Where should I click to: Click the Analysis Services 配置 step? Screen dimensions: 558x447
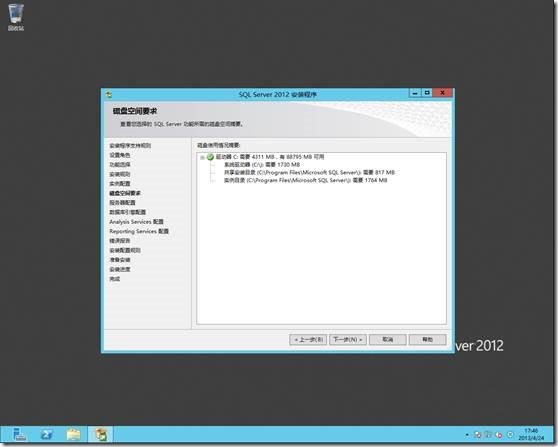pos(136,222)
